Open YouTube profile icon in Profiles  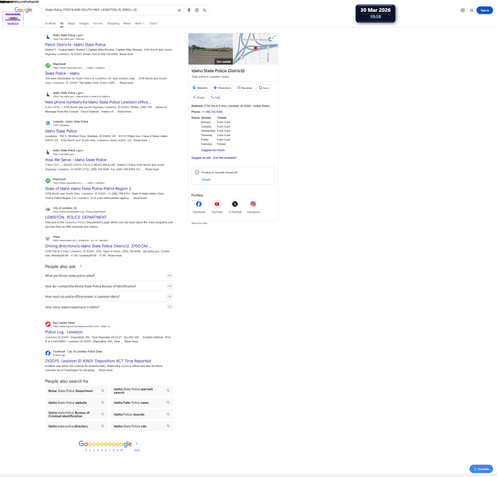[x=217, y=204]
